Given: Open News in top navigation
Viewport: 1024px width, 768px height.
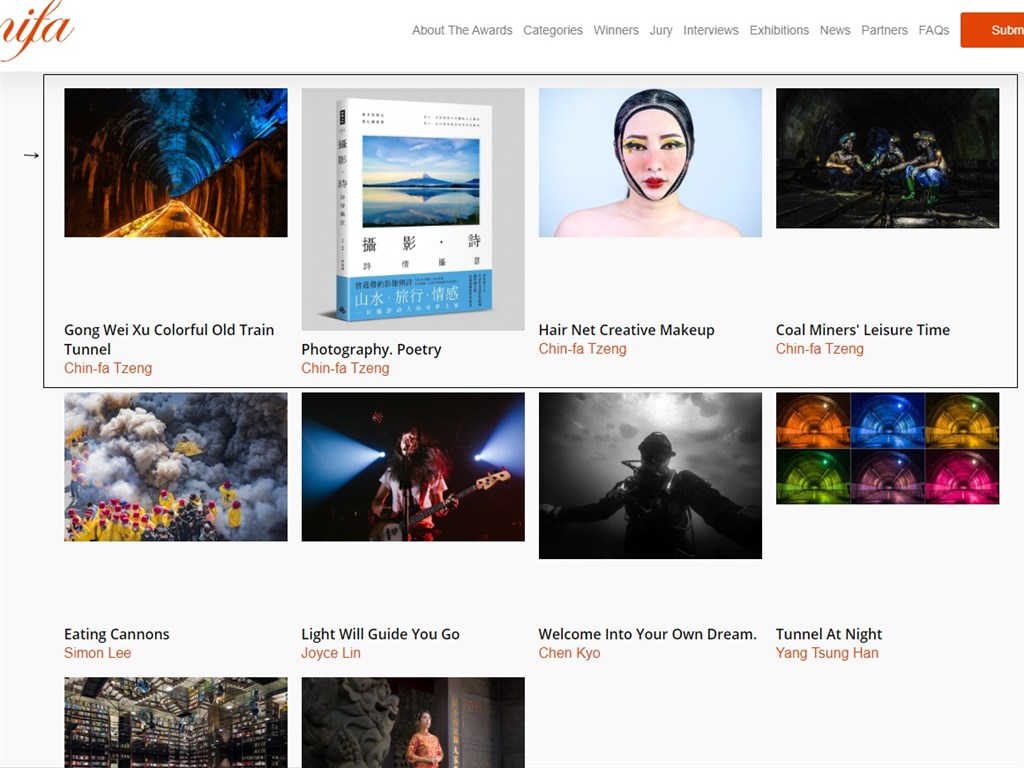Looking at the screenshot, I should click(x=835, y=30).
